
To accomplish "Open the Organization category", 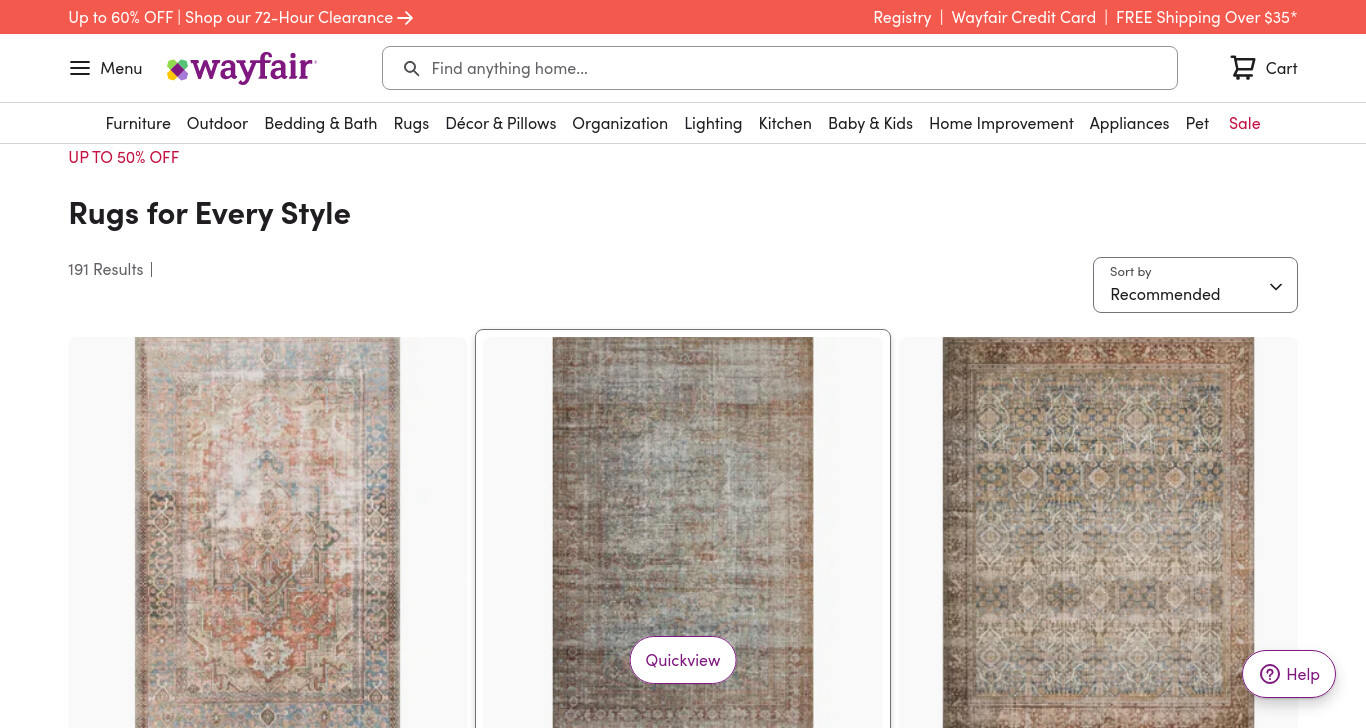I will 620,123.
